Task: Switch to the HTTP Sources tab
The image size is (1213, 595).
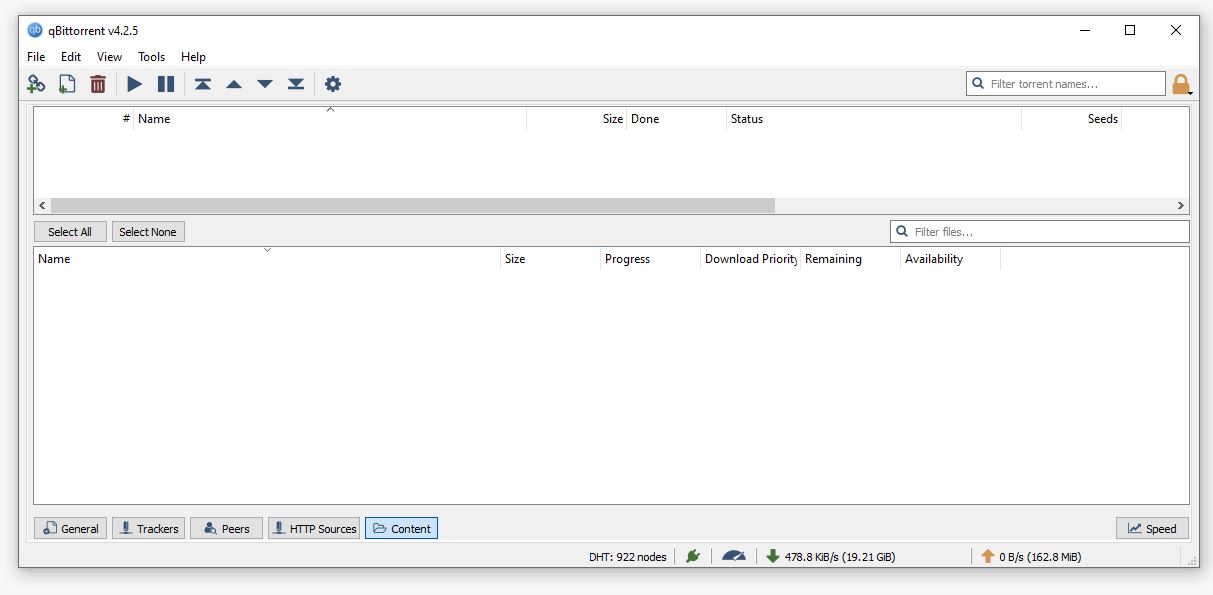Action: (x=314, y=528)
